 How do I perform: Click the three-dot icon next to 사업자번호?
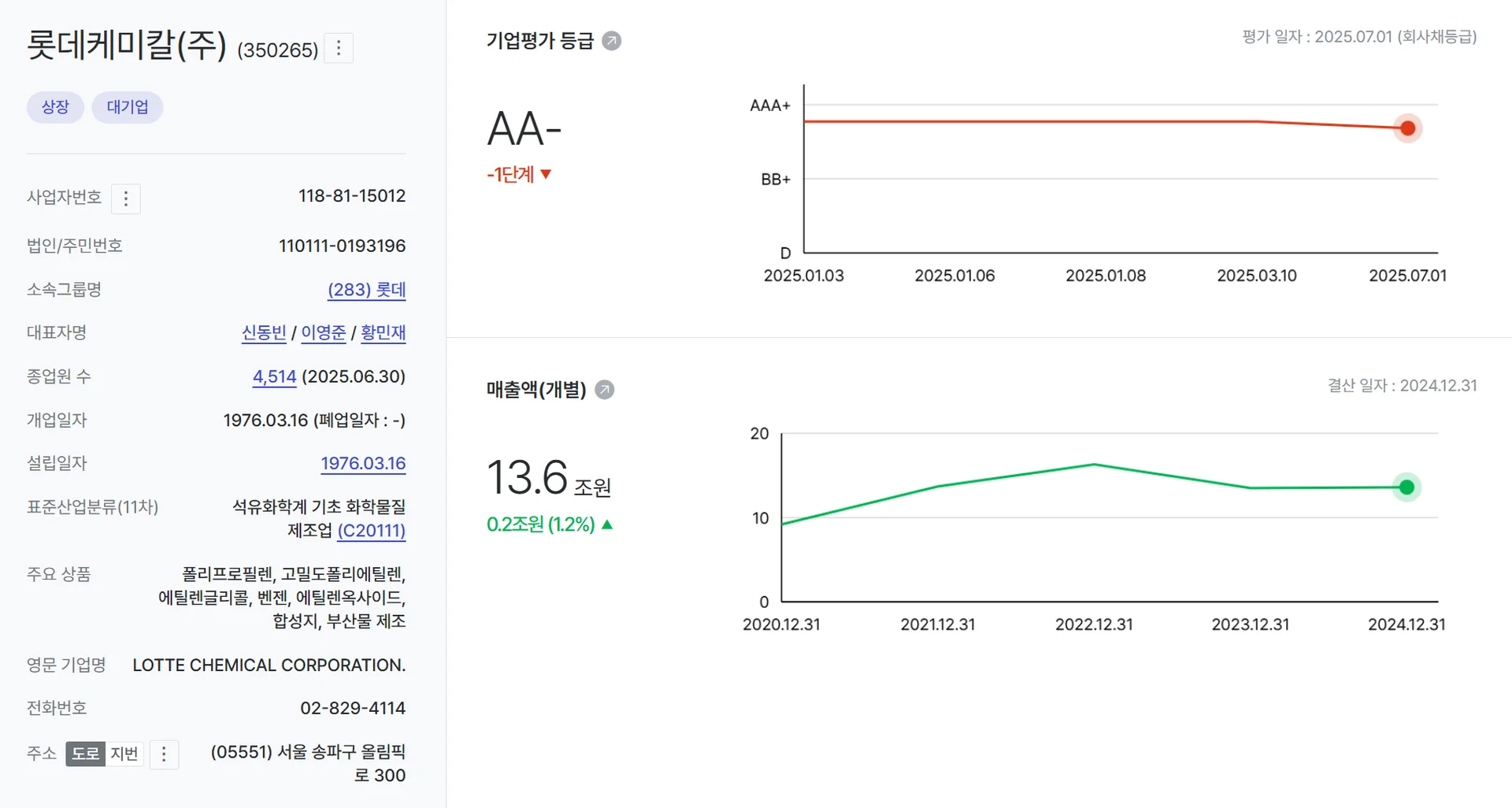pyautogui.click(x=126, y=198)
